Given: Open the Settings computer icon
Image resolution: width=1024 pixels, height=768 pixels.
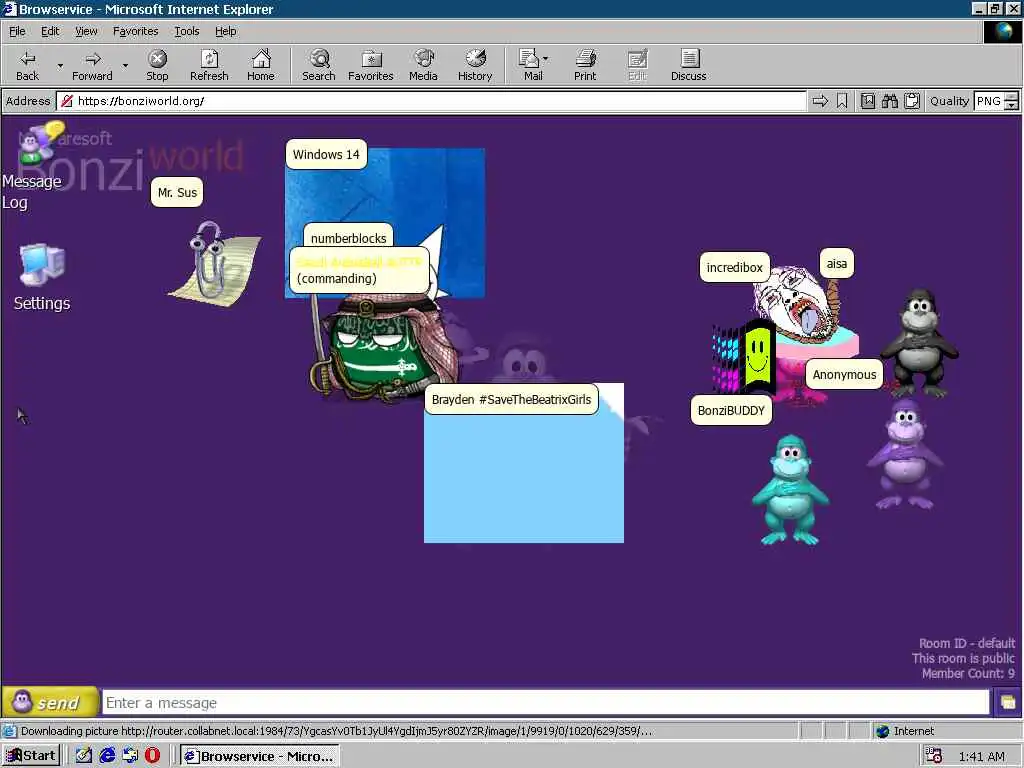Looking at the screenshot, I should click(x=42, y=264).
